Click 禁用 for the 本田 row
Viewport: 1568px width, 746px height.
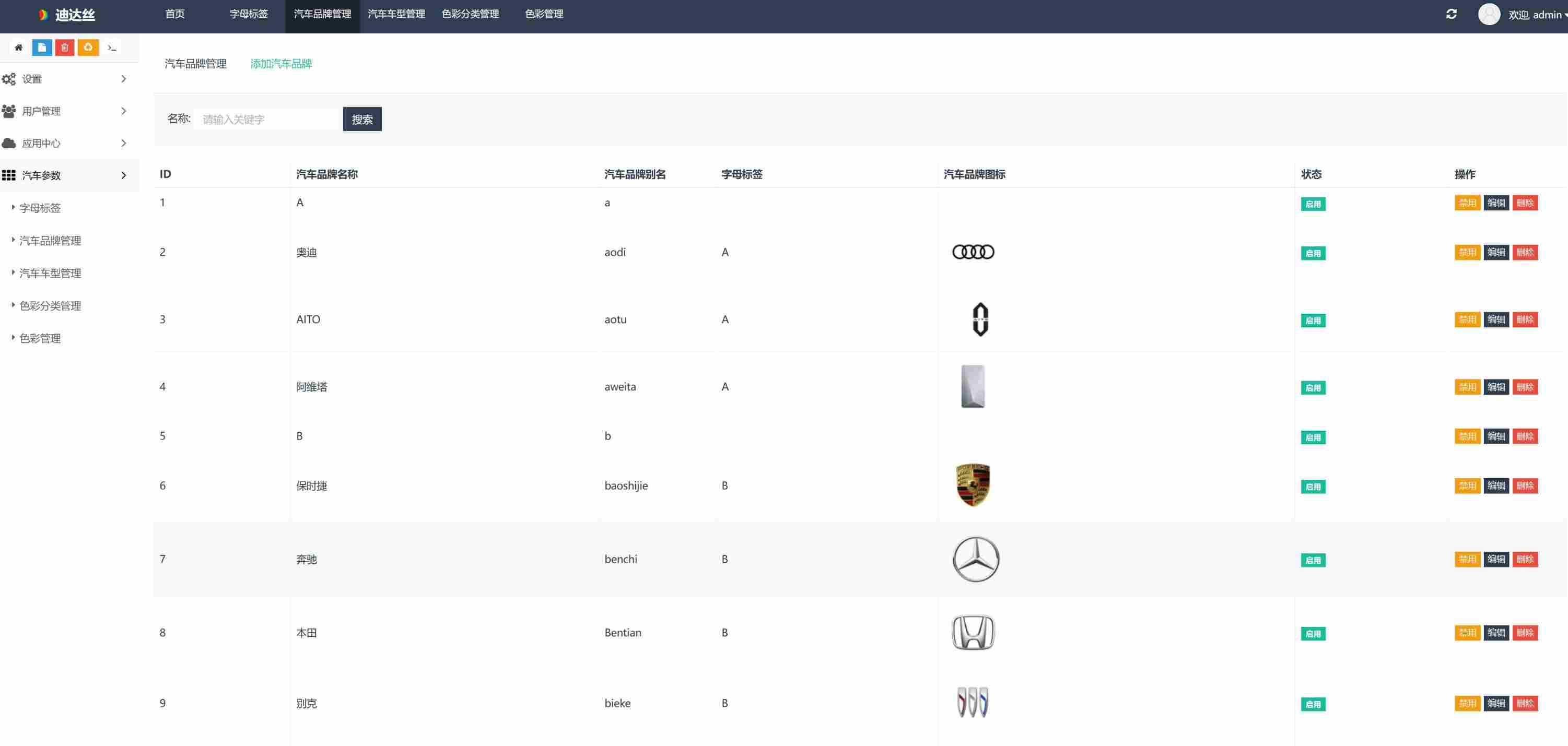[1467, 633]
